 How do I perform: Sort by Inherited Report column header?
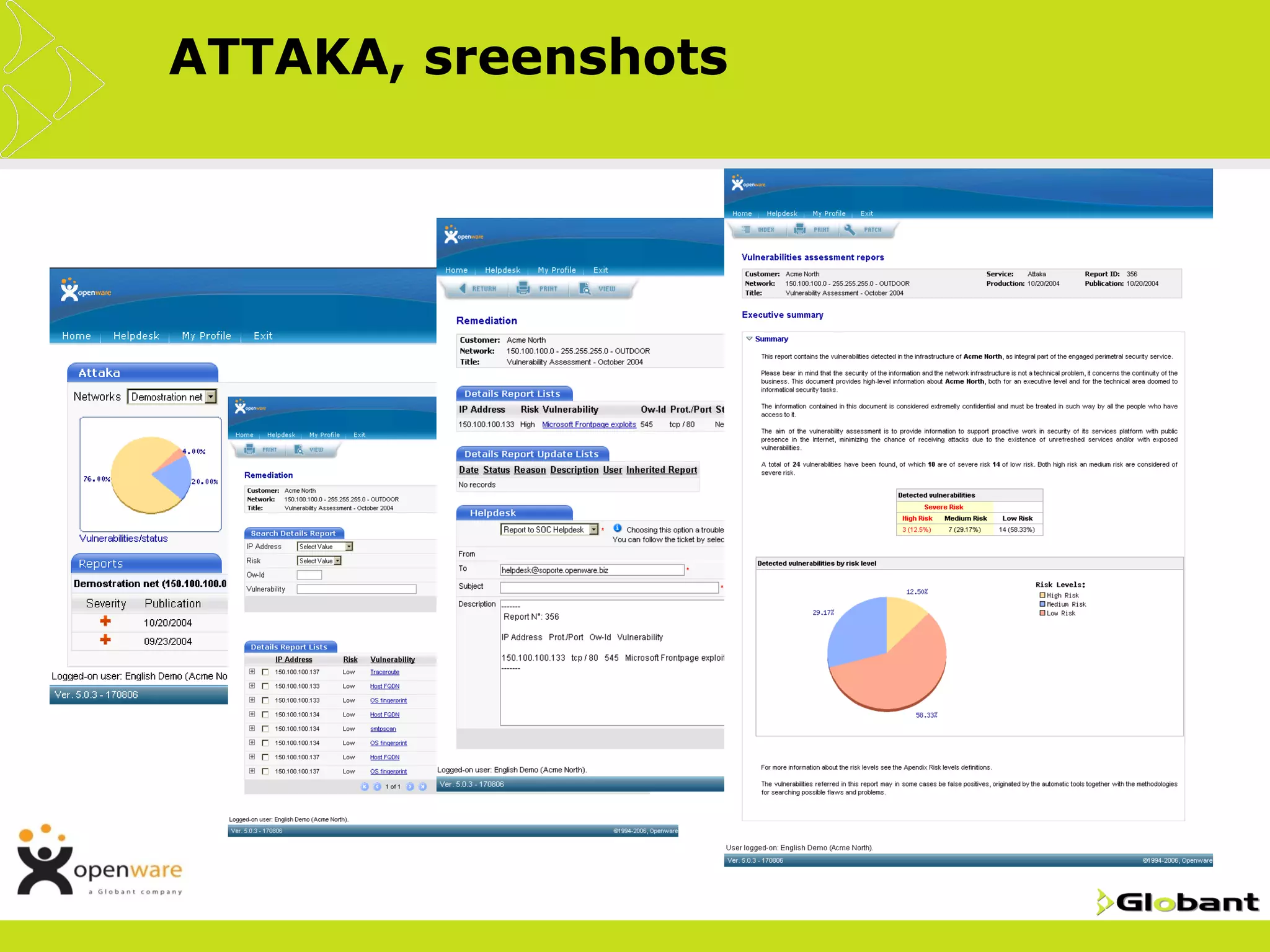click(662, 470)
